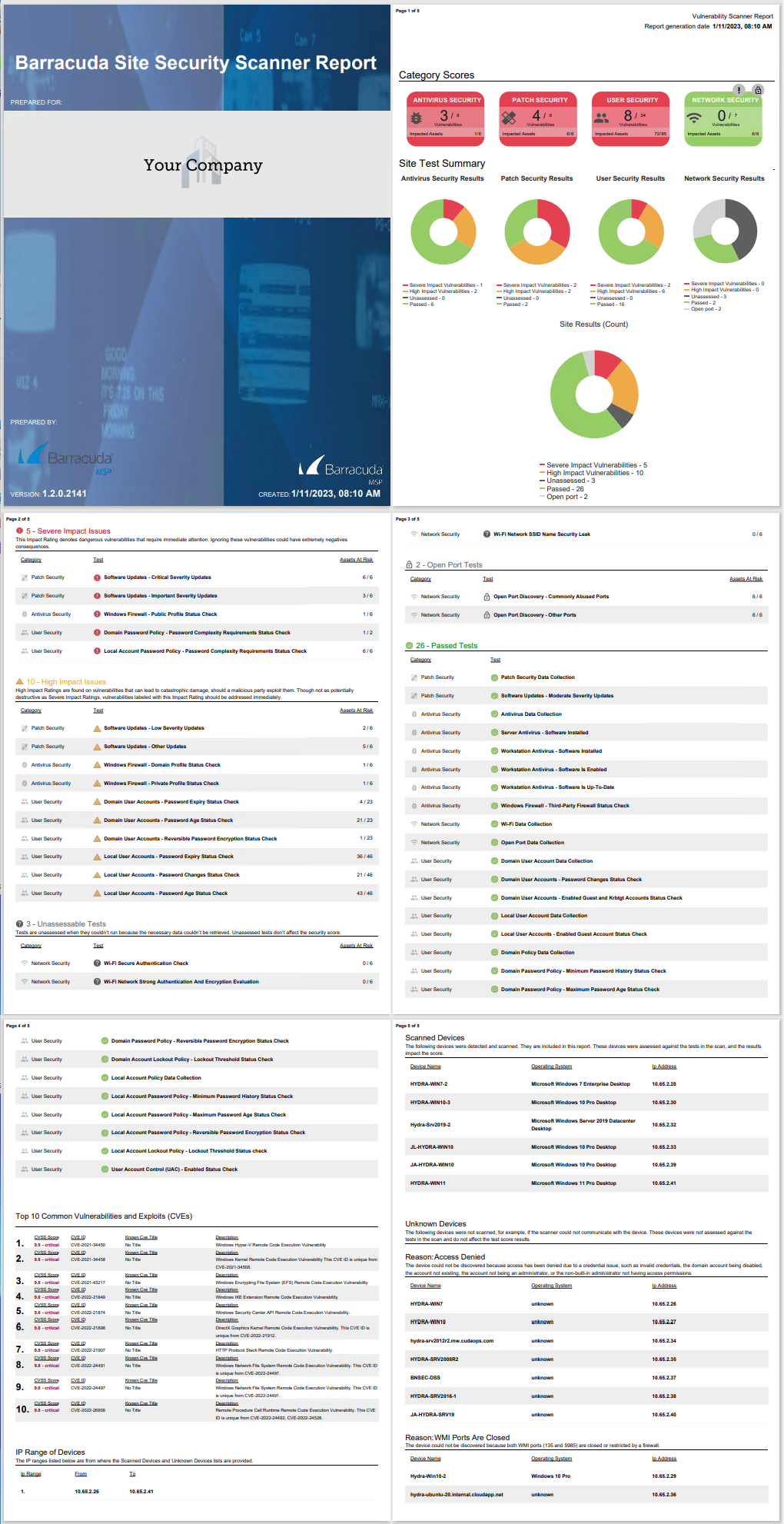Click the building logo behind Your Company

[x=202, y=161]
